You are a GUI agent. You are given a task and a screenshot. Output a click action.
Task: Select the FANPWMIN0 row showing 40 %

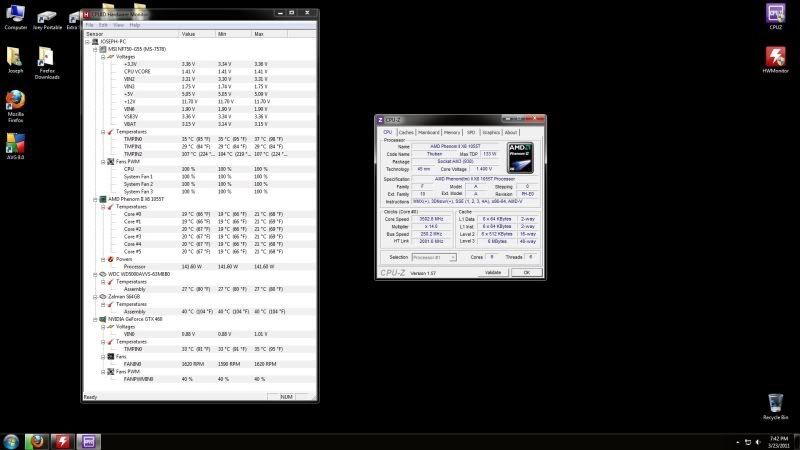[199, 379]
